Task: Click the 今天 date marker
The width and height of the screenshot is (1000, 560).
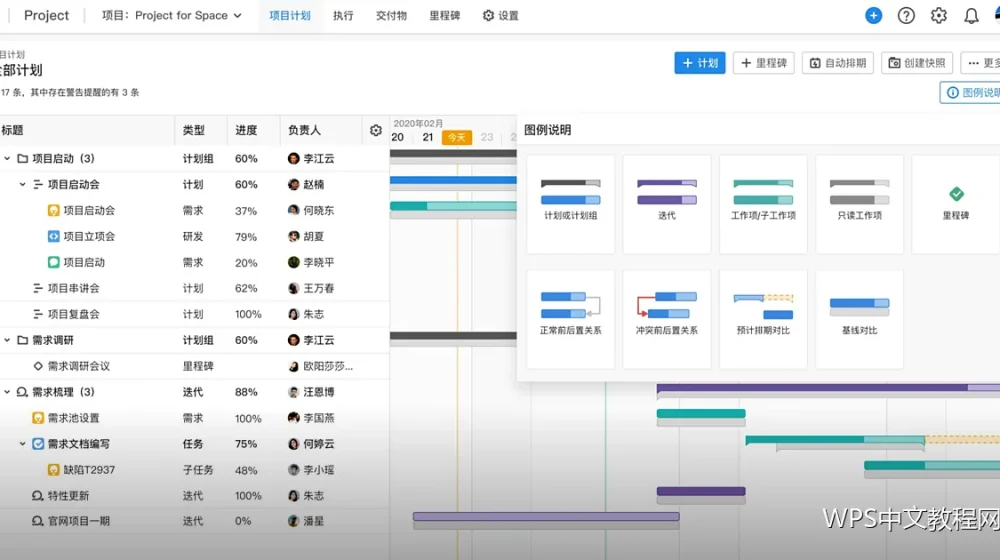Action: coord(457,137)
